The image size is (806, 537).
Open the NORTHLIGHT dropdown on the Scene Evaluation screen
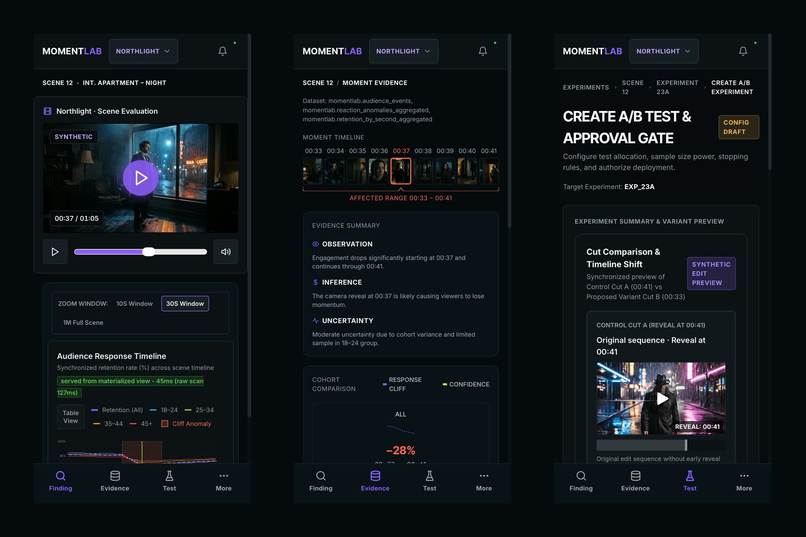pos(143,51)
